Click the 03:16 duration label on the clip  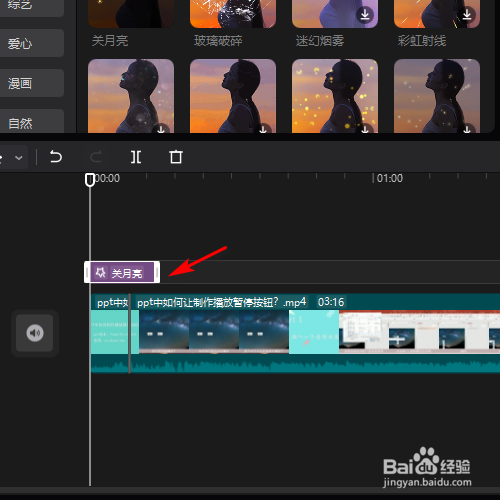[x=331, y=302]
